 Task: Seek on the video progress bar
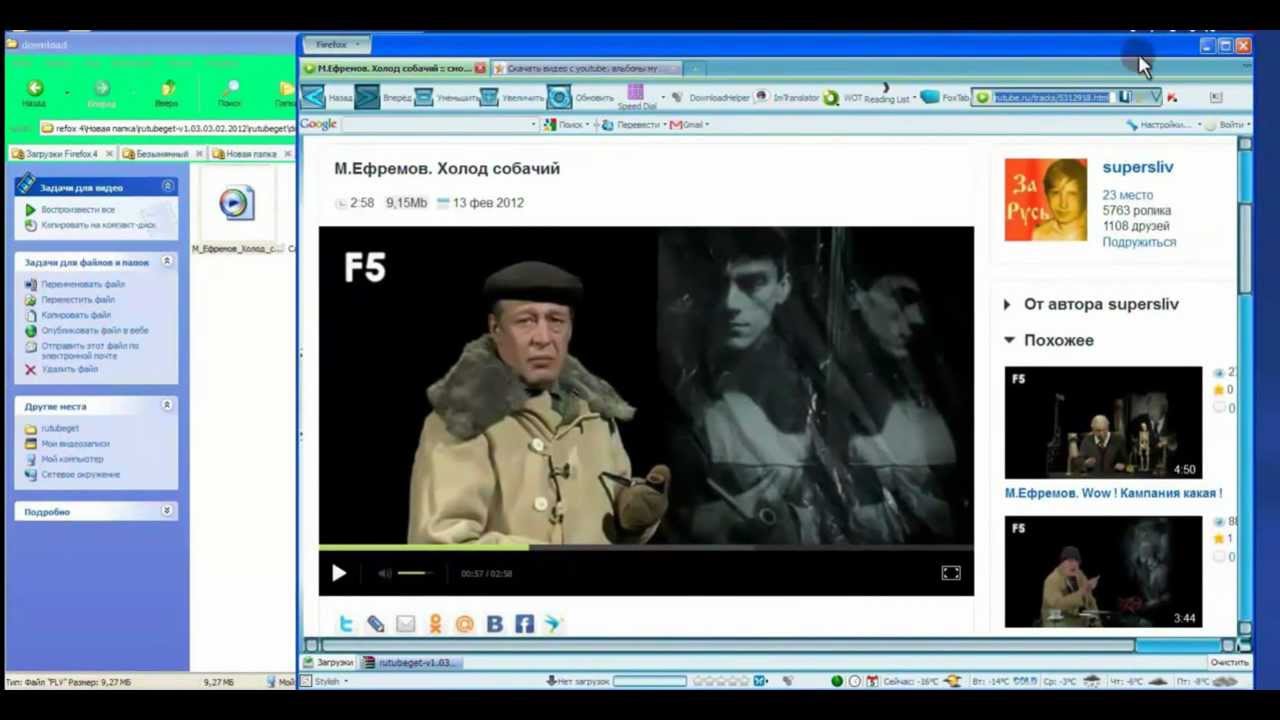point(646,547)
